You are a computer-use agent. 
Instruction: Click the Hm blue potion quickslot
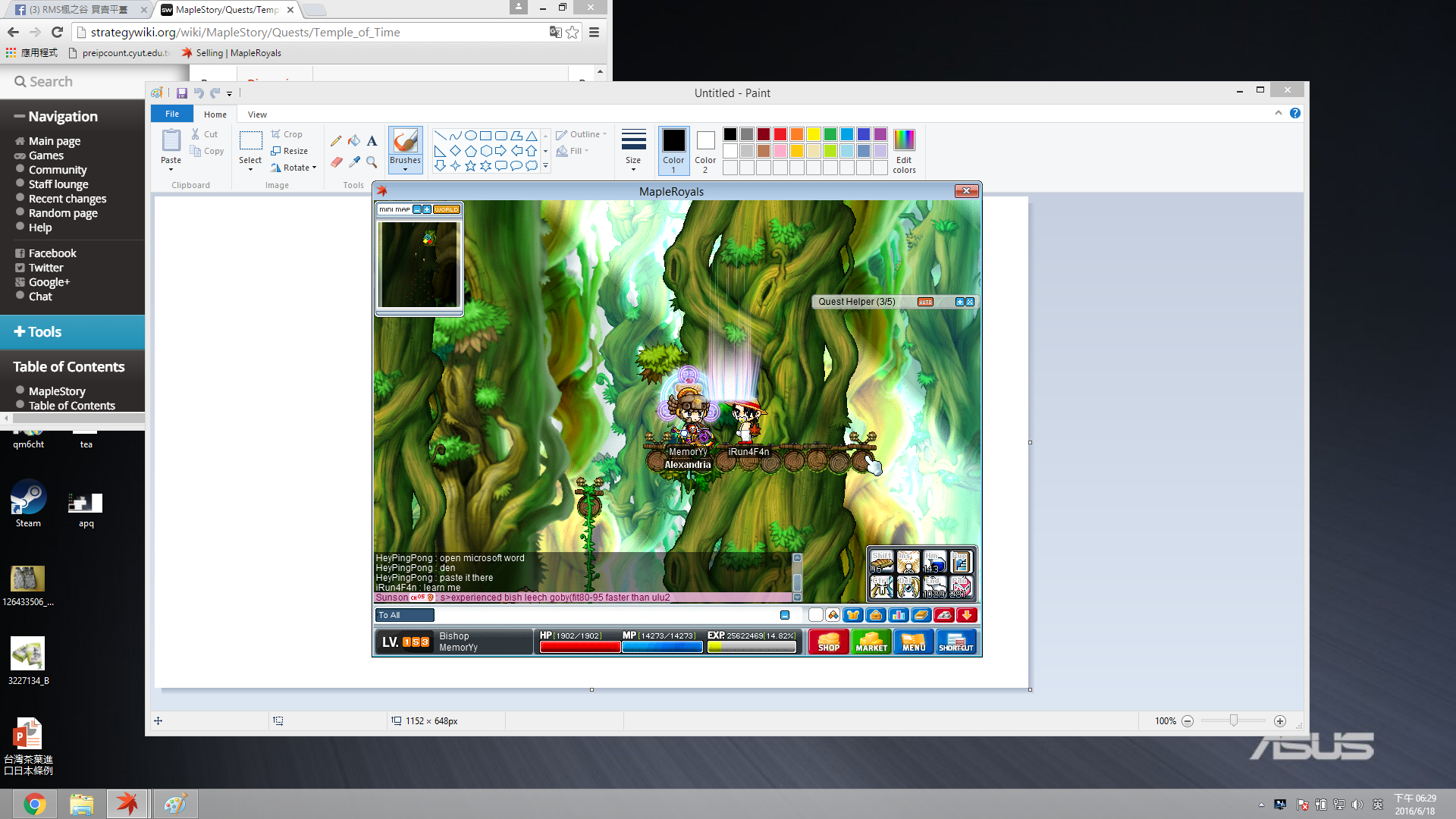[934, 562]
